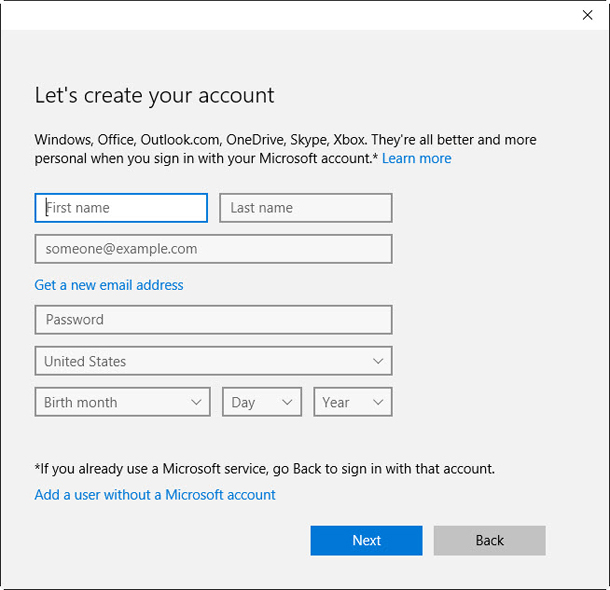This screenshot has height=590, width=610.
Task: Select the someone@example.com email field
Action: click(213, 248)
